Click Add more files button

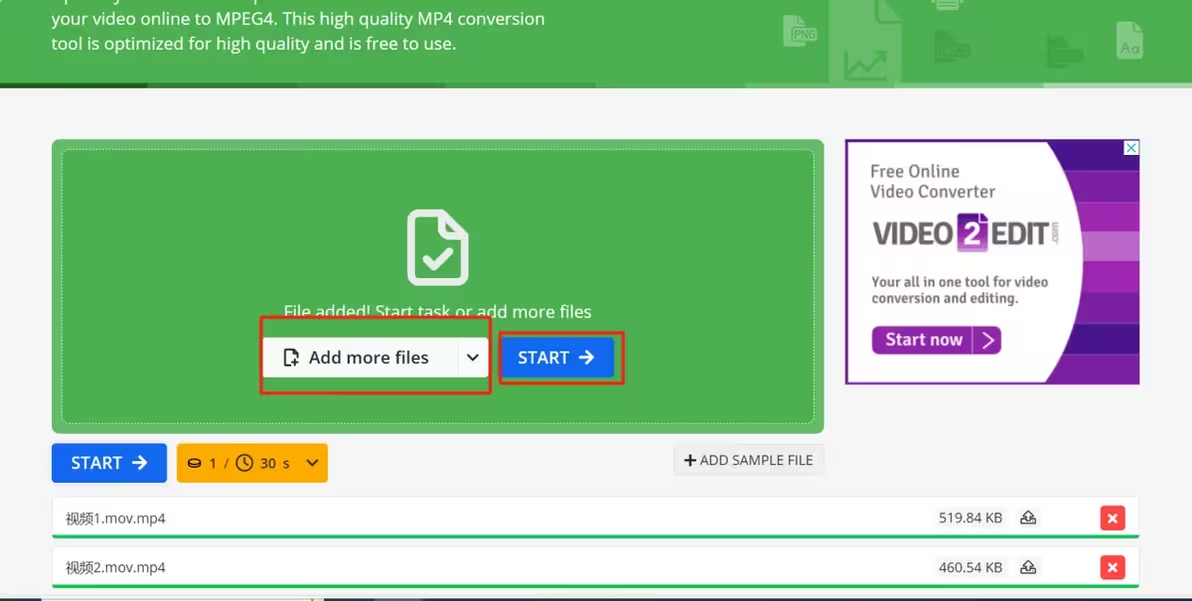coord(361,357)
